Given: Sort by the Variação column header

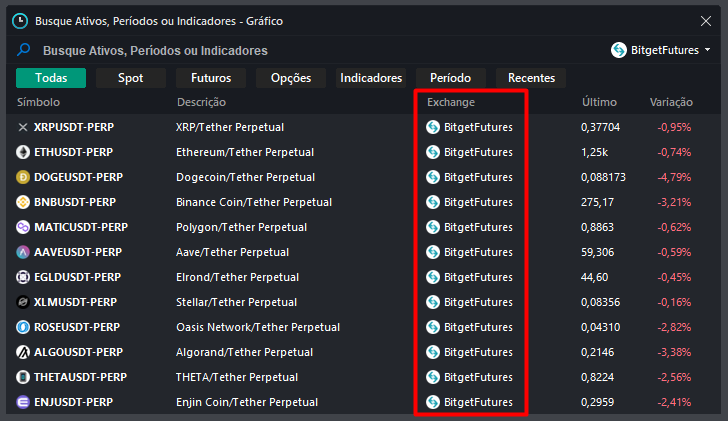Looking at the screenshot, I should click(x=671, y=102).
